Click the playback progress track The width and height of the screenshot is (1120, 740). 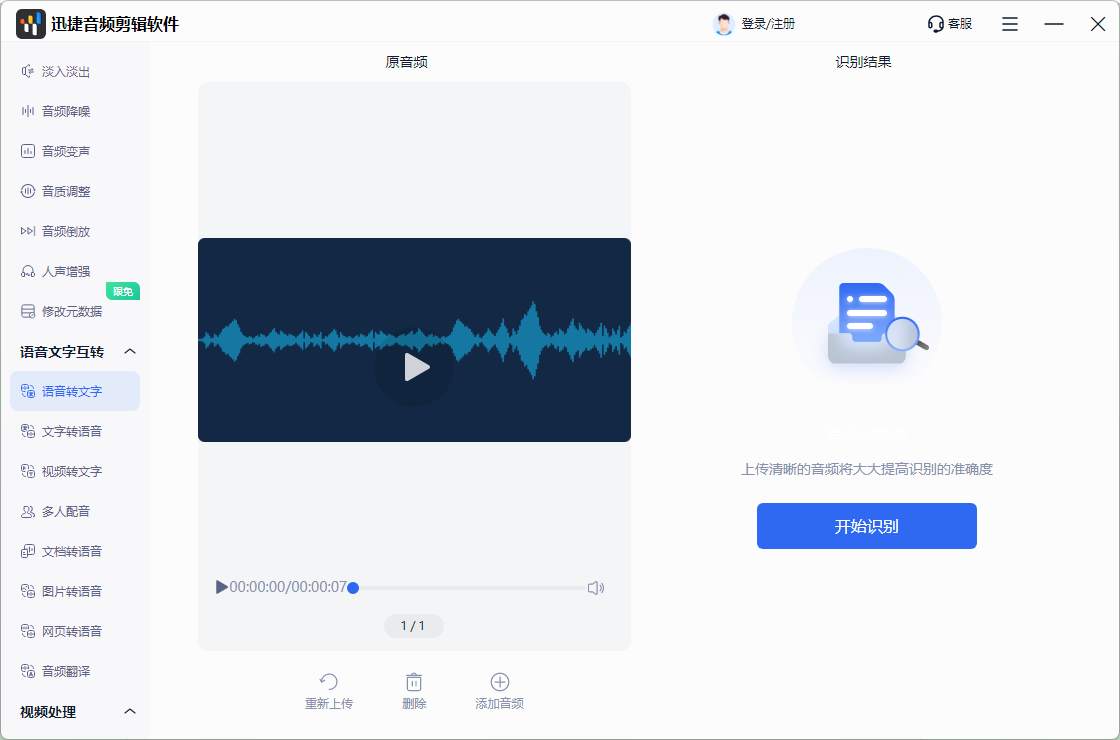pyautogui.click(x=469, y=588)
